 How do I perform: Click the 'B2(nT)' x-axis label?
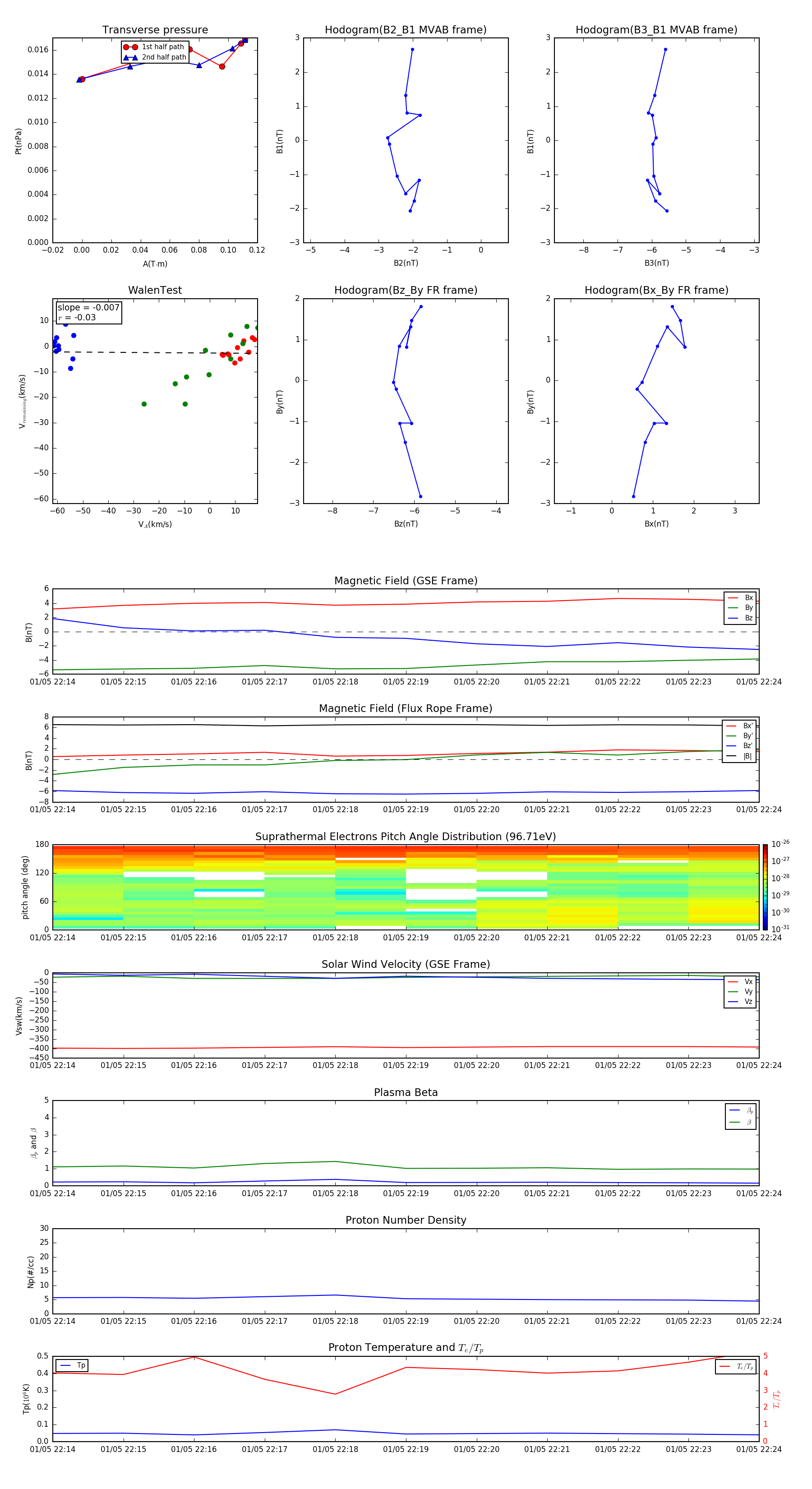click(x=406, y=263)
